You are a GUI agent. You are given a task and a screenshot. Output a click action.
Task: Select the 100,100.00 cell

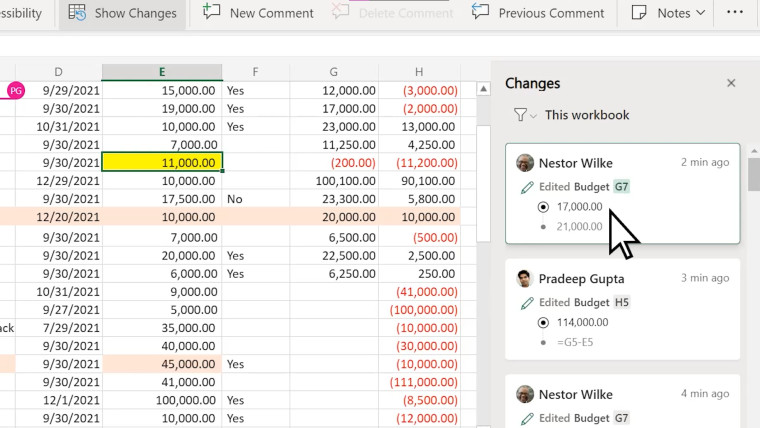click(x=334, y=181)
